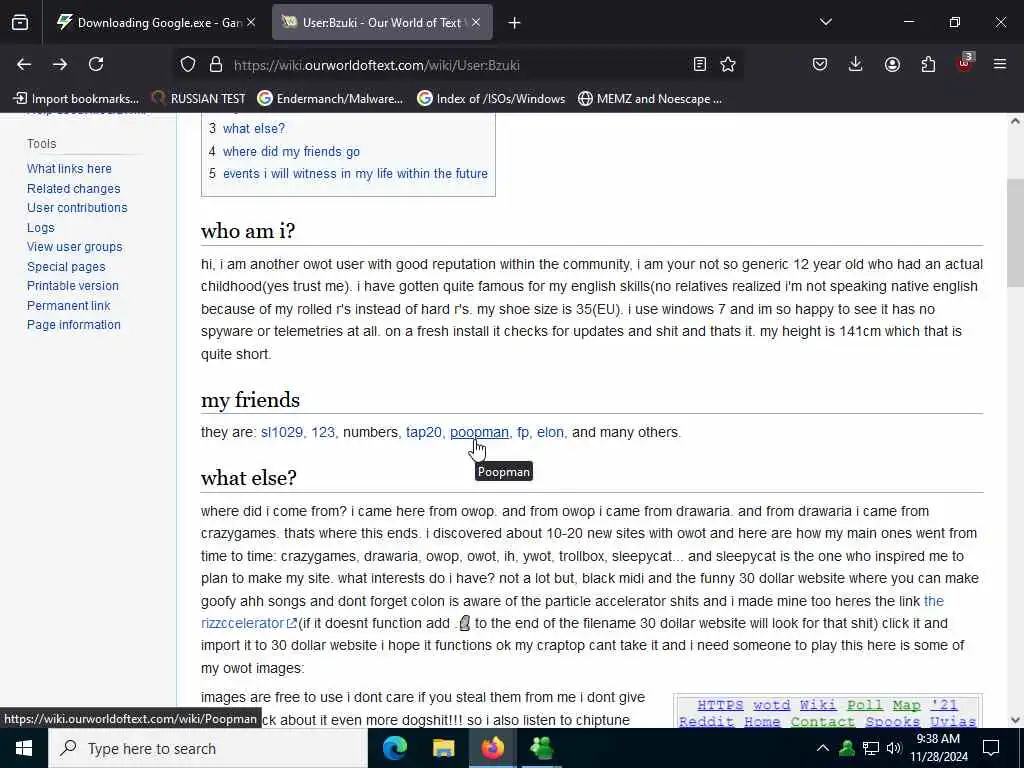The height and width of the screenshot is (768, 1024).
Task: Open friend link elon
Action: 550,432
